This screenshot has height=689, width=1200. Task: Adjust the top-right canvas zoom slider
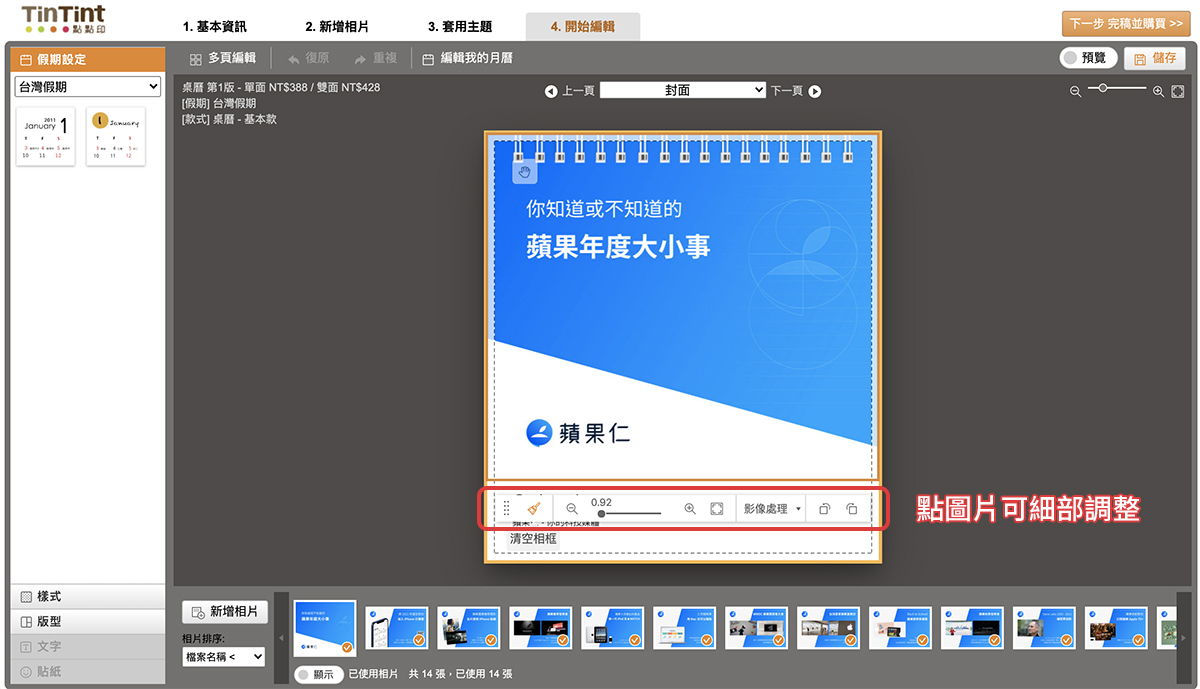click(1117, 89)
